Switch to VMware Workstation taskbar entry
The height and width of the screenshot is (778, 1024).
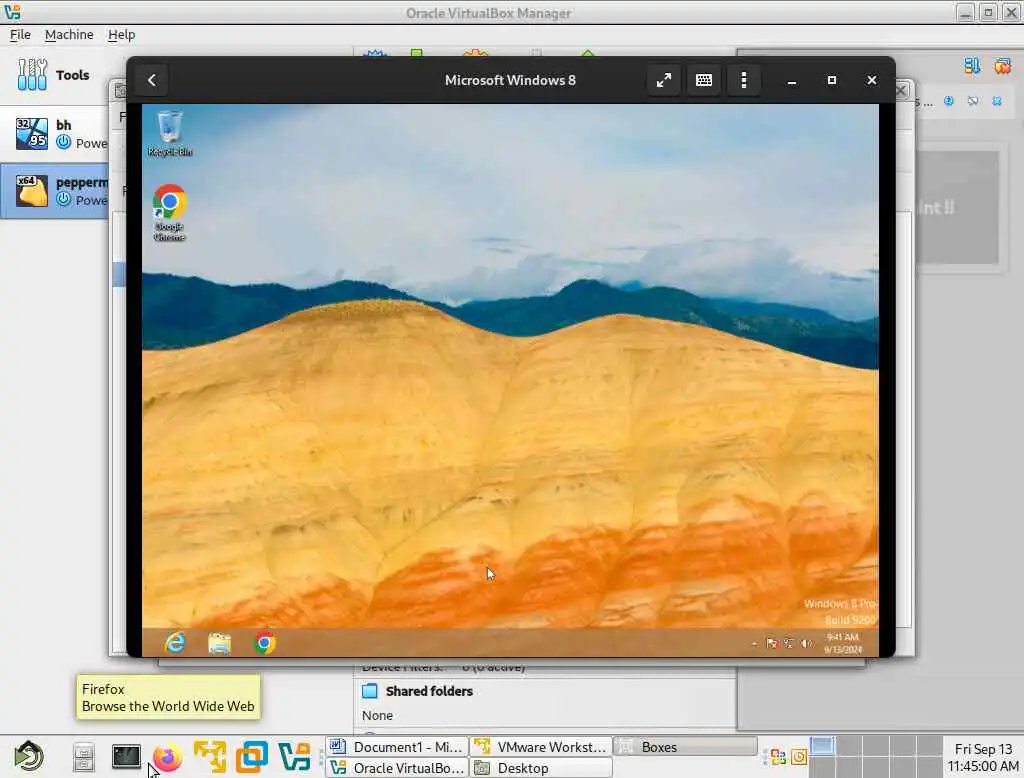[x=541, y=747]
